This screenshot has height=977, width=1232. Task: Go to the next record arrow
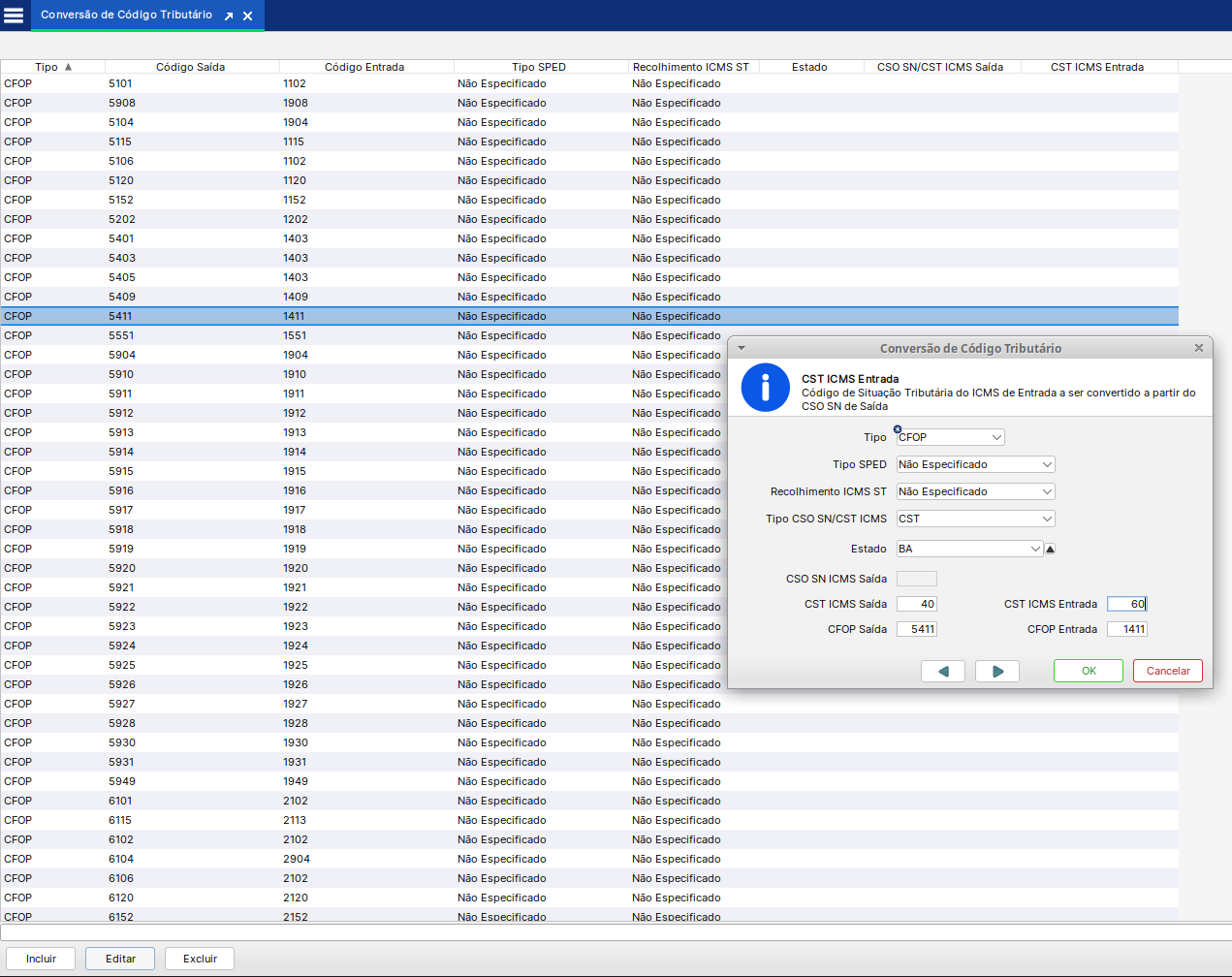(996, 671)
